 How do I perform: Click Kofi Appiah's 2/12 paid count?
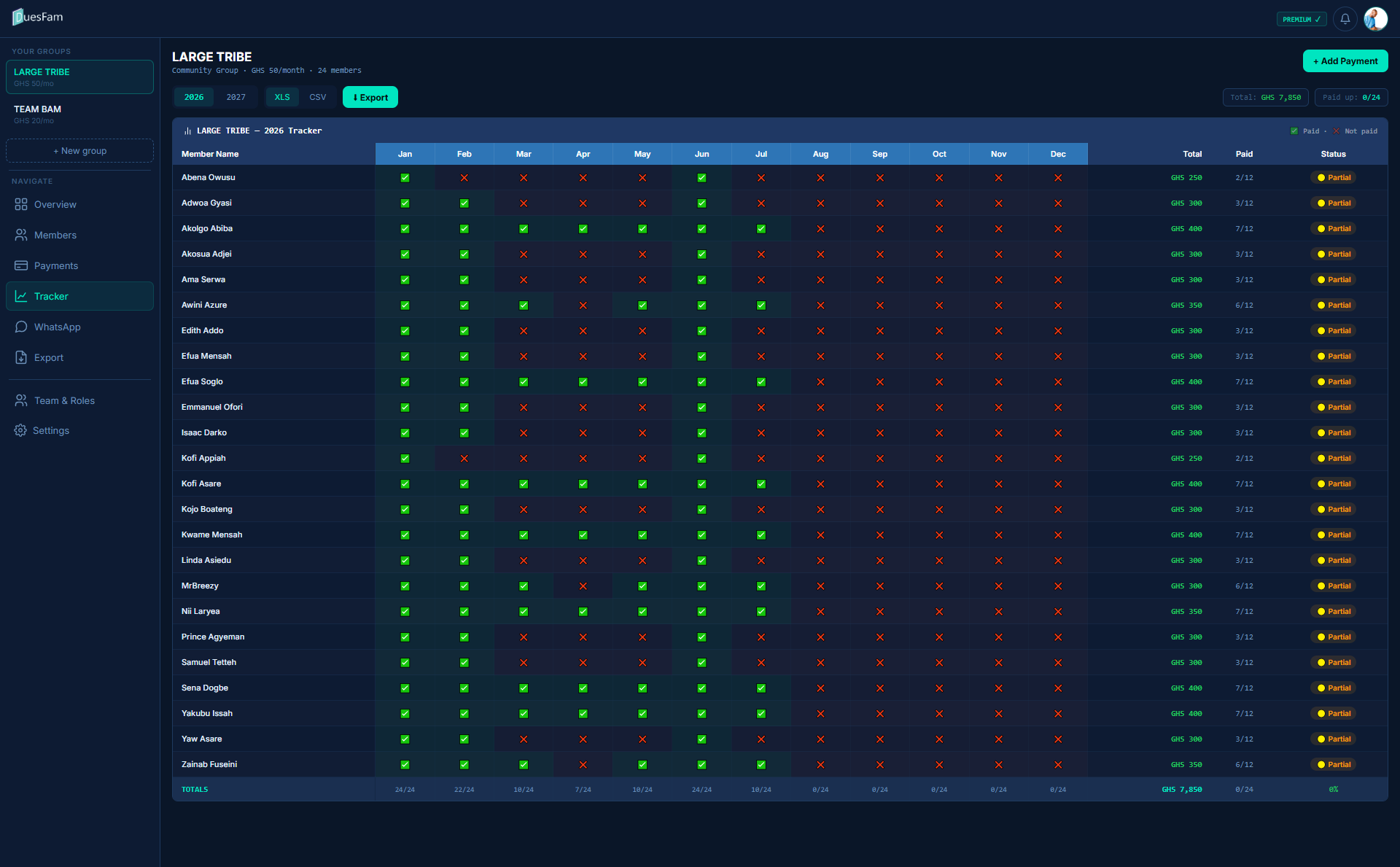pos(1245,459)
